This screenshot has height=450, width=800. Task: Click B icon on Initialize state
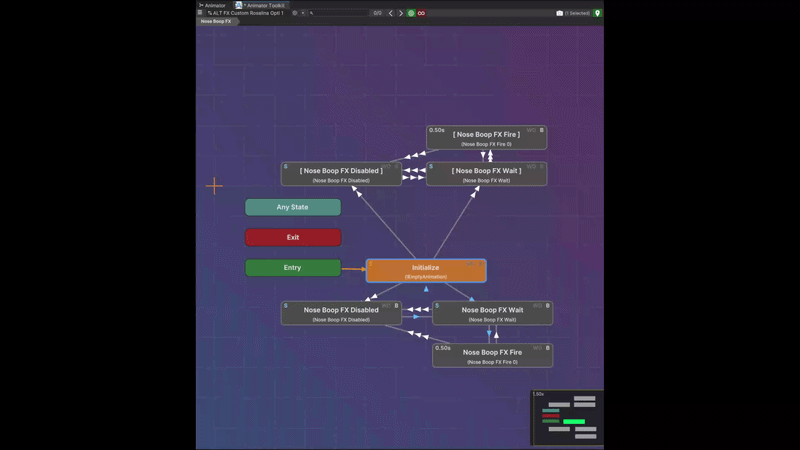(x=481, y=264)
